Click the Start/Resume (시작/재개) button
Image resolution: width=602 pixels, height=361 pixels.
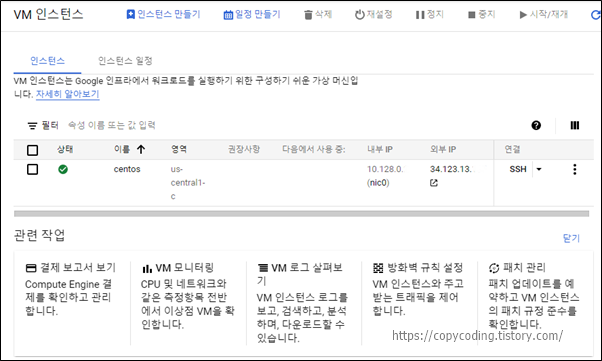[x=543, y=15]
